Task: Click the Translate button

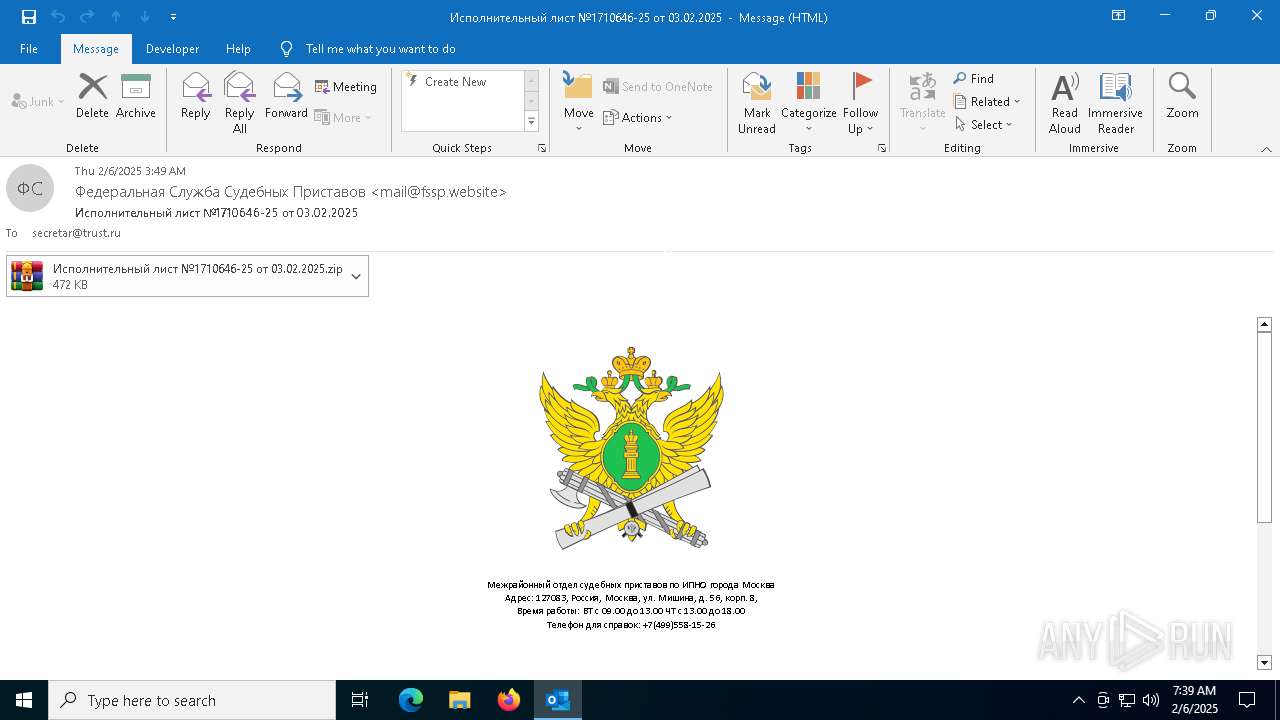Action: pos(923,103)
